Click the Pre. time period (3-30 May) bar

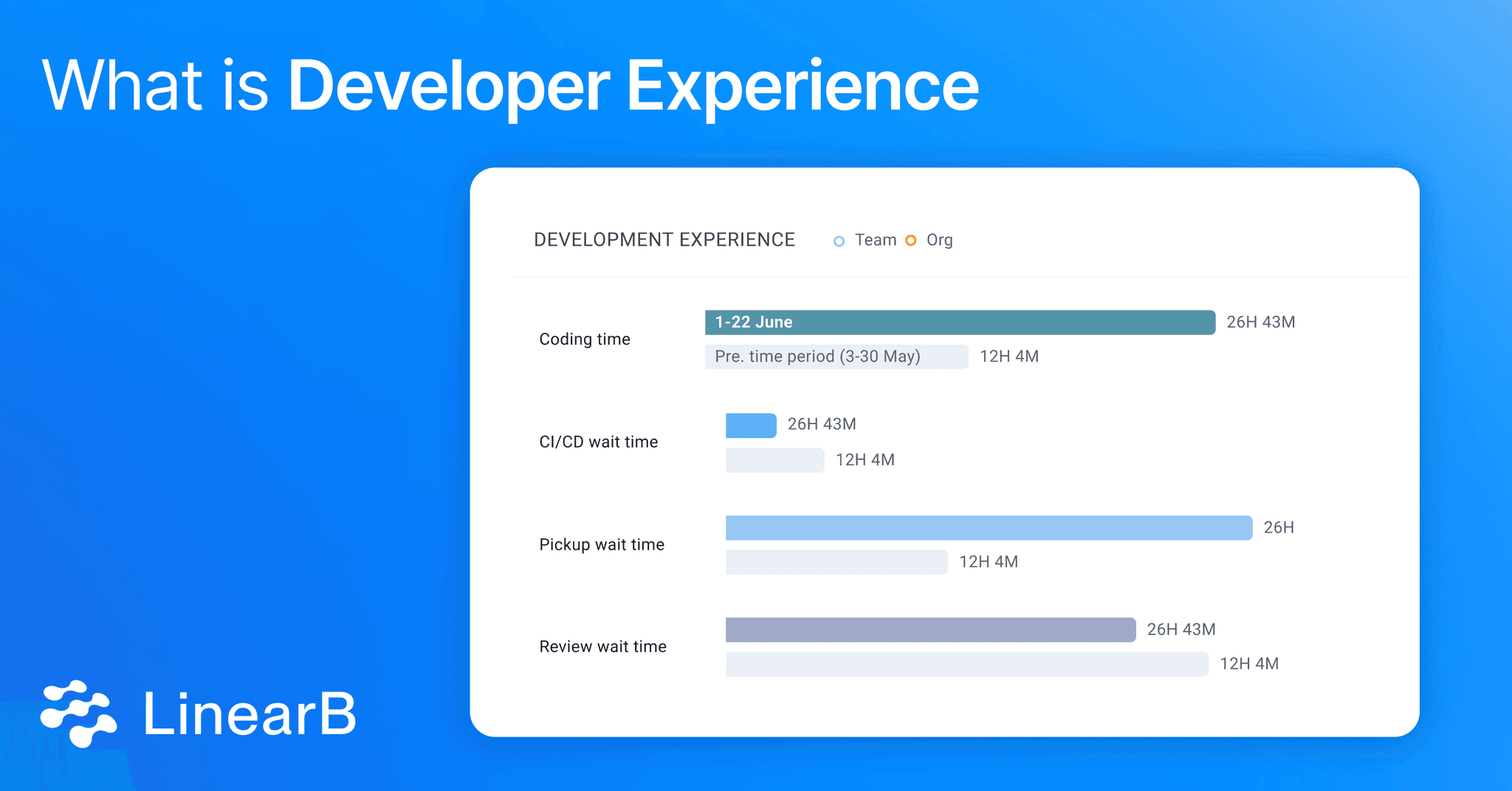pyautogui.click(x=836, y=356)
